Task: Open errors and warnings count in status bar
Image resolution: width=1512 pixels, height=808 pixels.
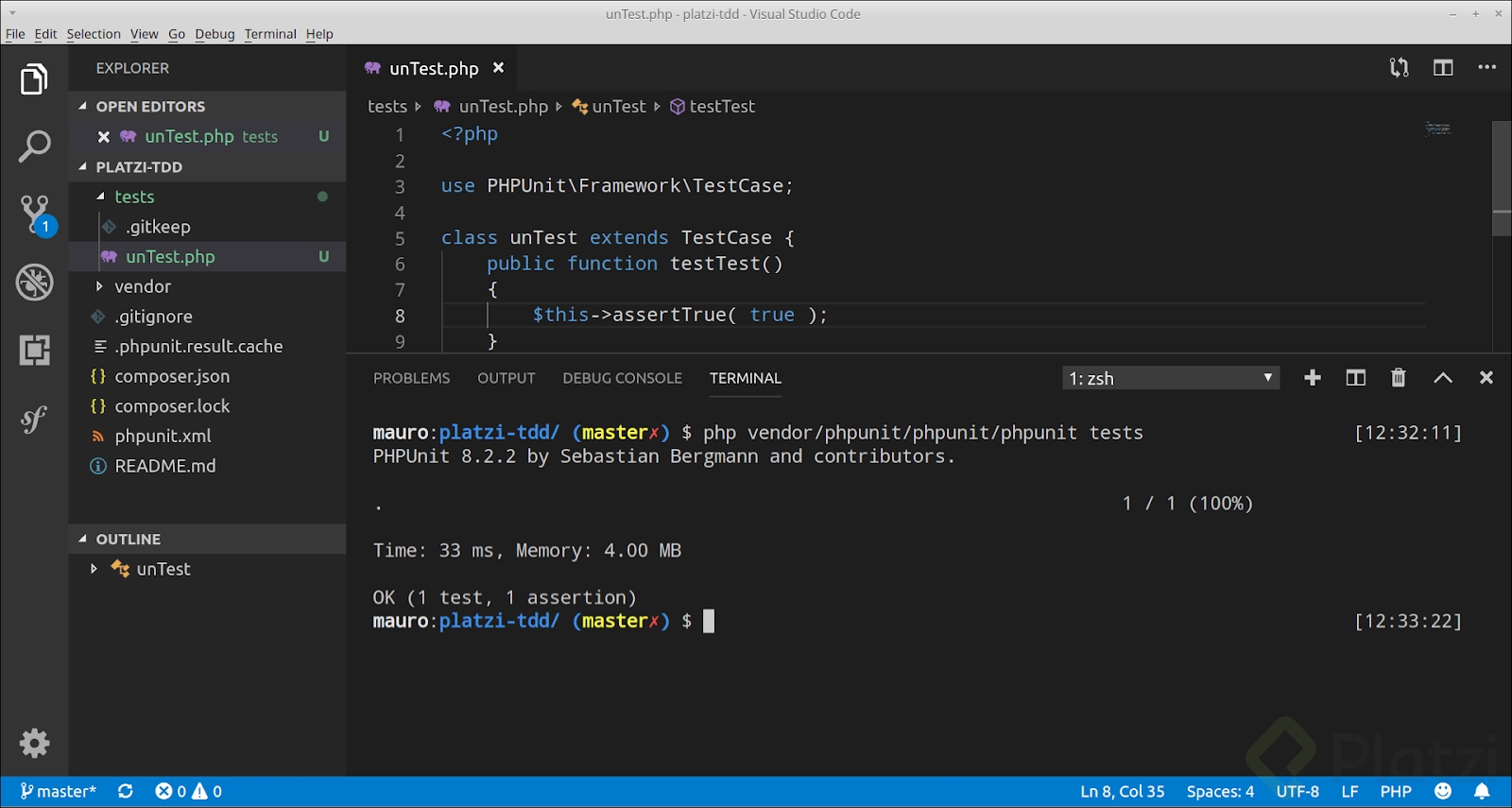Action: point(188,792)
